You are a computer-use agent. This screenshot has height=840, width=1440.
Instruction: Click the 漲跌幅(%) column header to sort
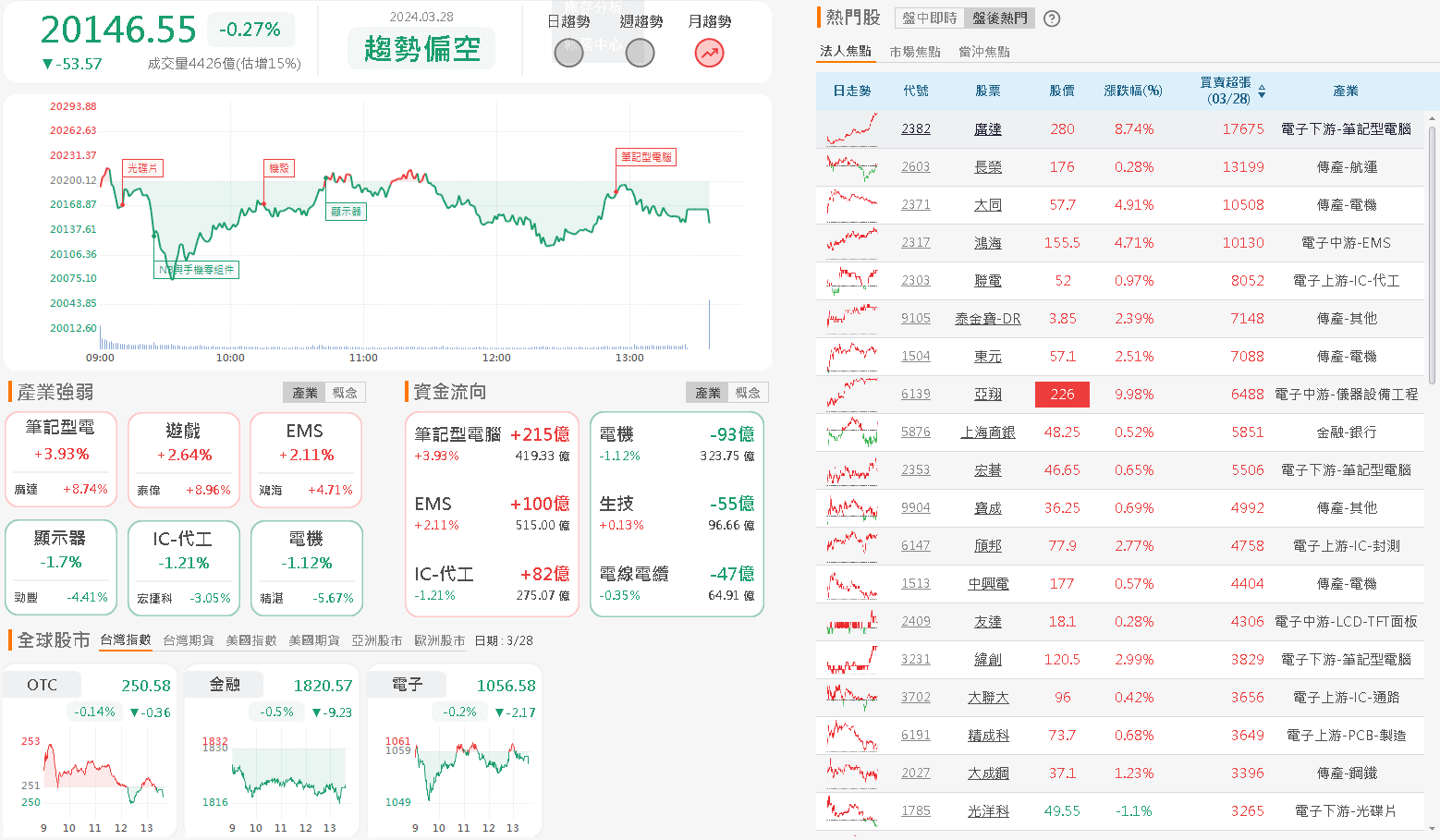[x=1133, y=91]
